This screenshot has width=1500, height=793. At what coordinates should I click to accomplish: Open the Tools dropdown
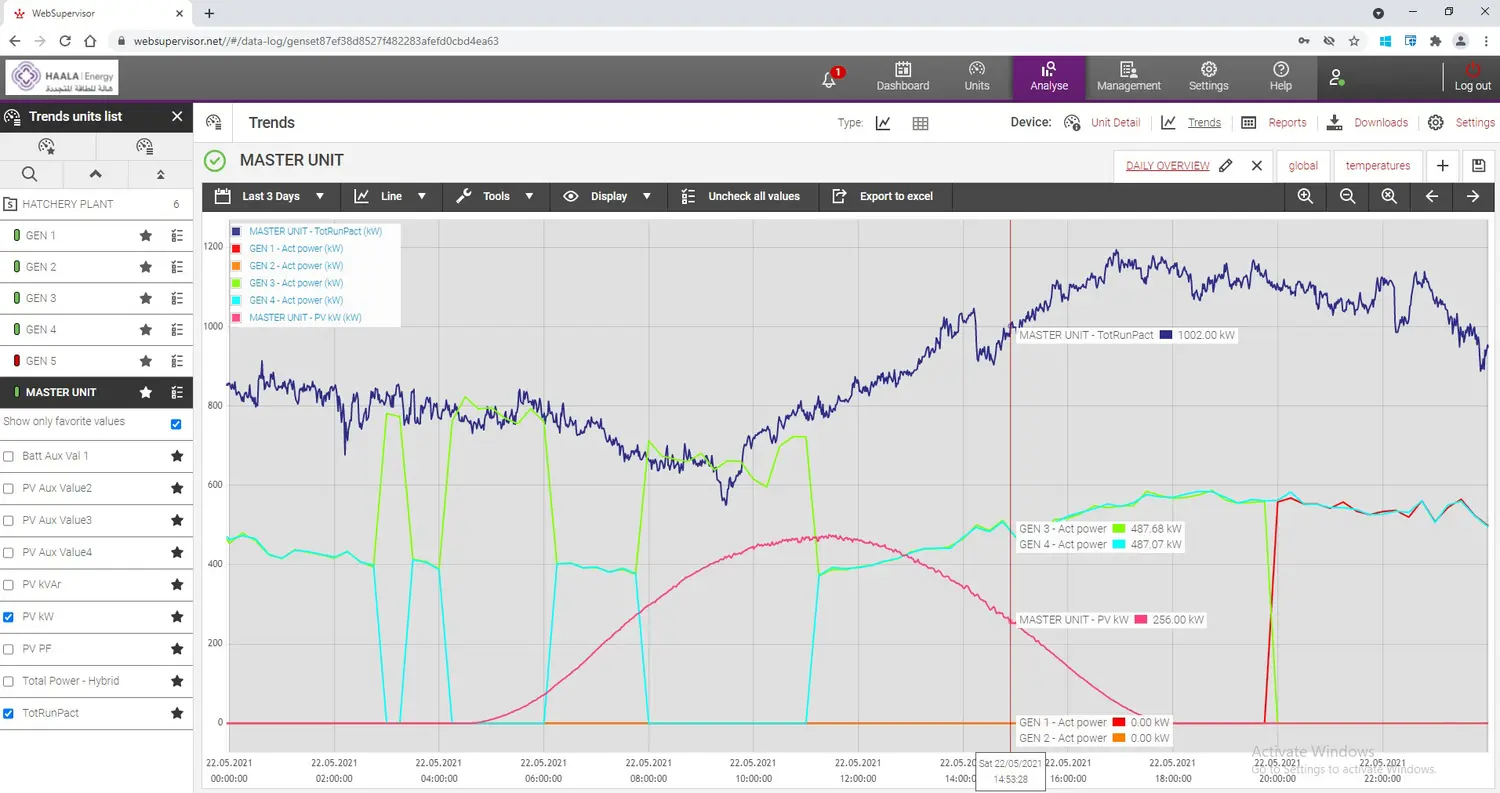click(x=495, y=196)
